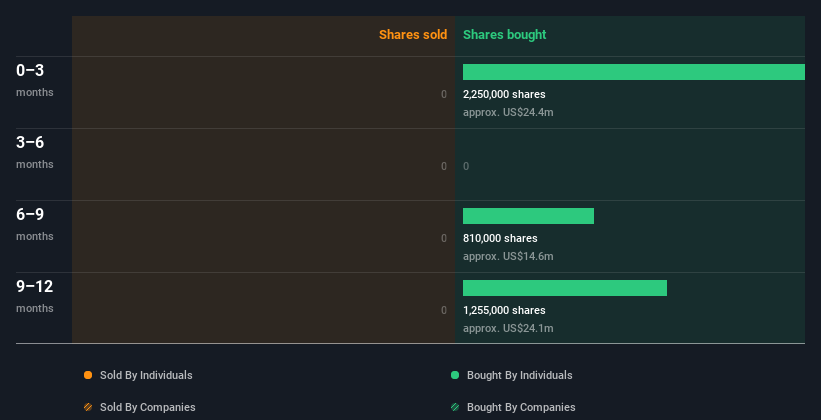The width and height of the screenshot is (821, 420).
Task: Select the Sold By Companies legend label
Action: coord(148,407)
